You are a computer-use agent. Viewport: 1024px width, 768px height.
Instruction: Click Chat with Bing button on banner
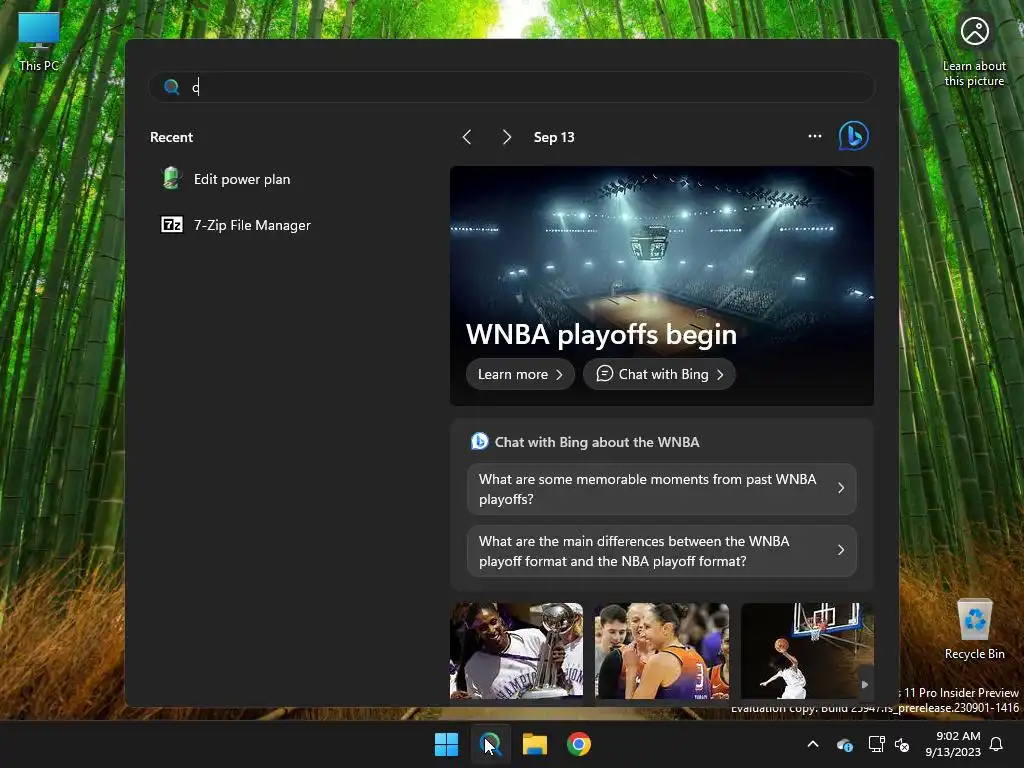(x=659, y=374)
